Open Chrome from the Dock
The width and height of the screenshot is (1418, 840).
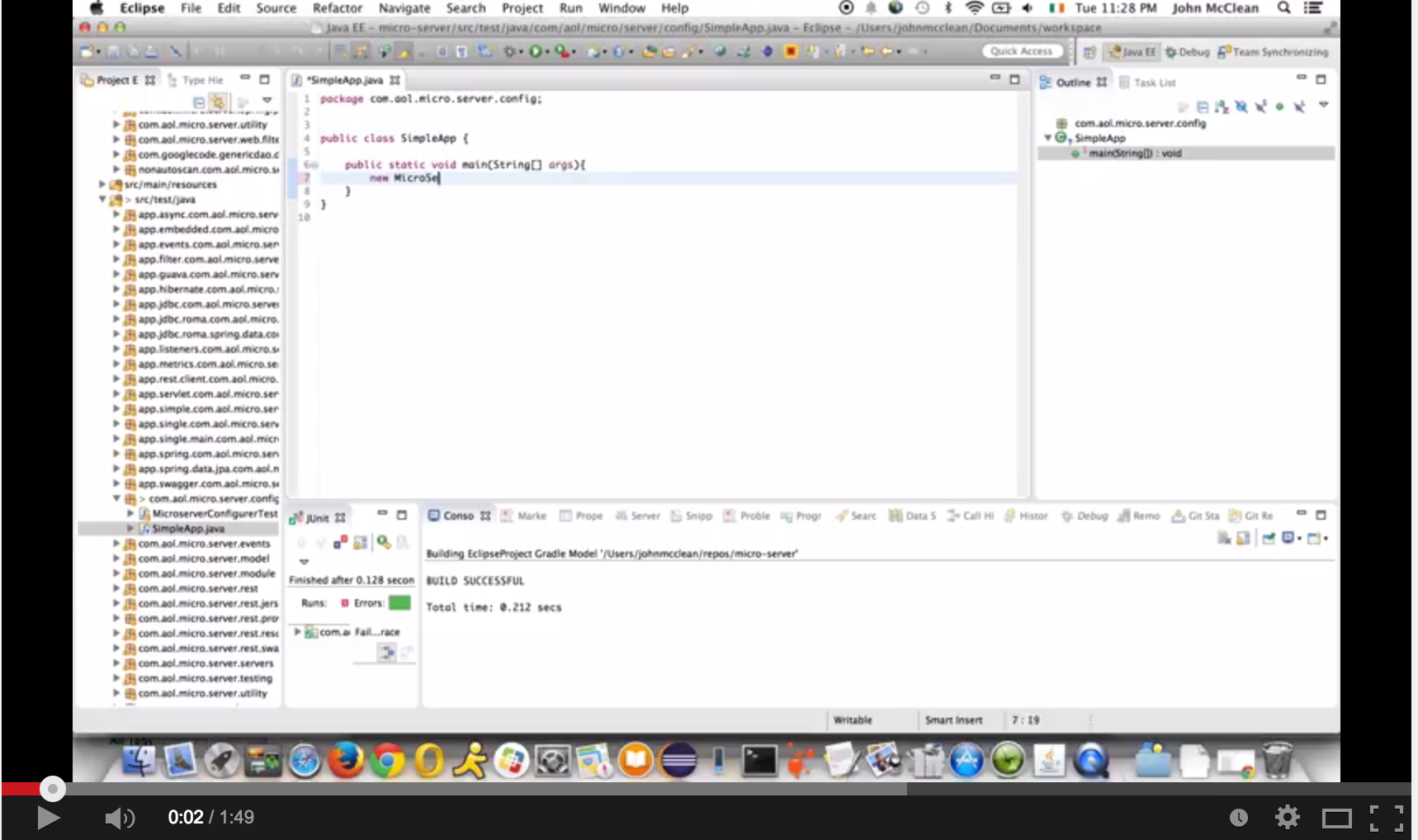click(387, 760)
